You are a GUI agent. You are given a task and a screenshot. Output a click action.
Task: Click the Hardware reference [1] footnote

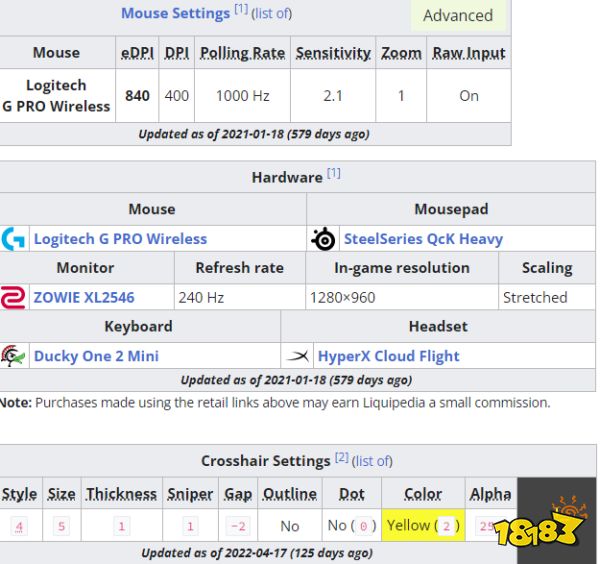(x=334, y=173)
